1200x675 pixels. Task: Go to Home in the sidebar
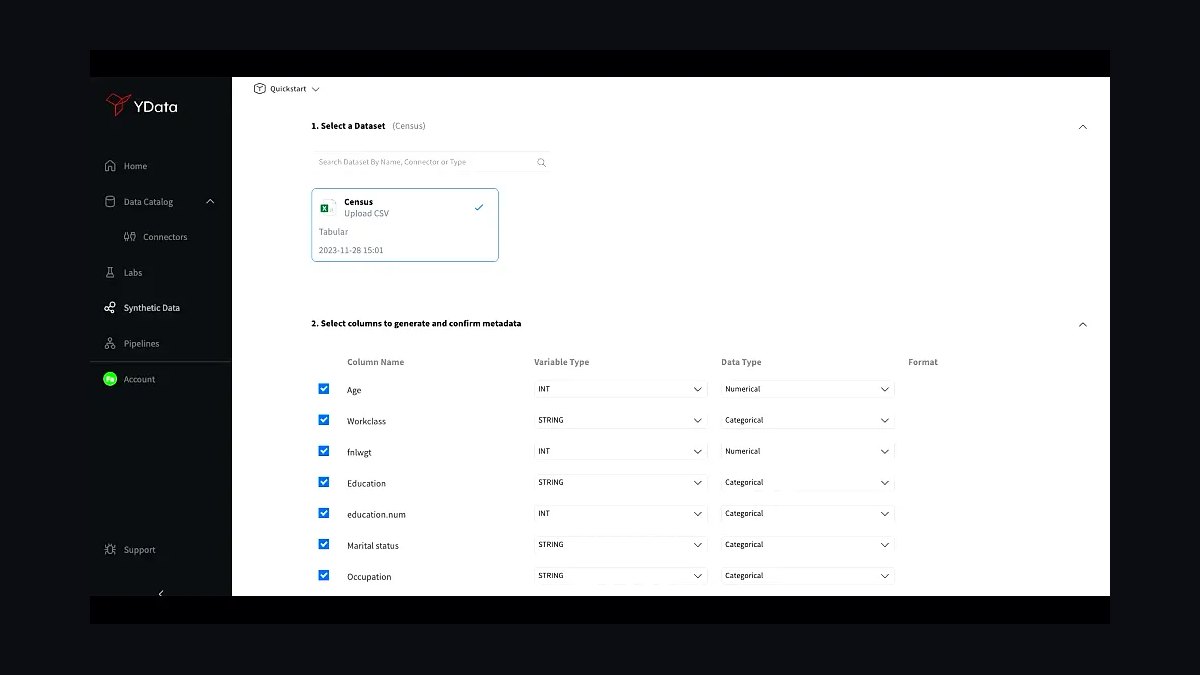click(x=135, y=166)
